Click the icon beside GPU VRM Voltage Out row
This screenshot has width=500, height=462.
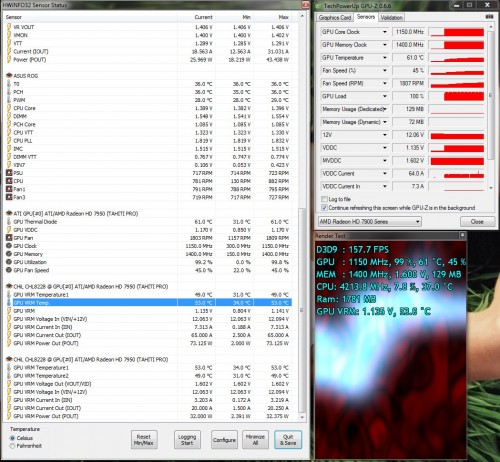pyautogui.click(x=9, y=384)
